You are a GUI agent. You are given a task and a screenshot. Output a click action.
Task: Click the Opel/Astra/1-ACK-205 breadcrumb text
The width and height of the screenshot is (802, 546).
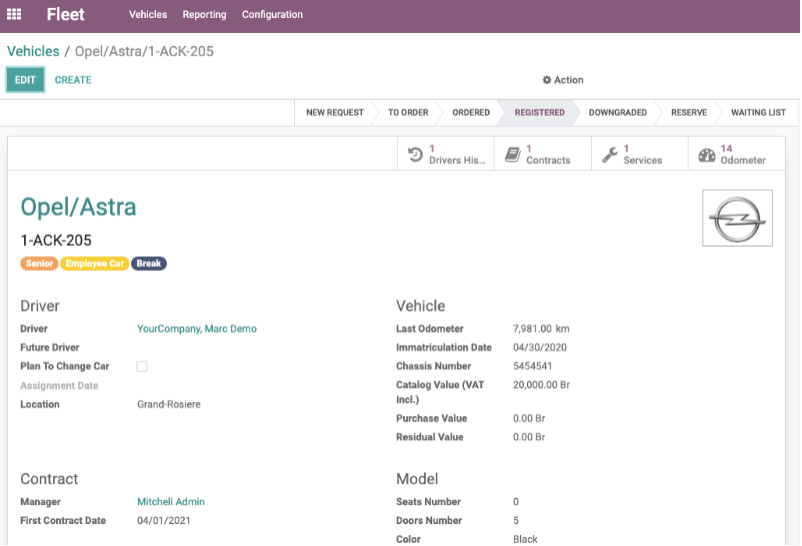(144, 51)
